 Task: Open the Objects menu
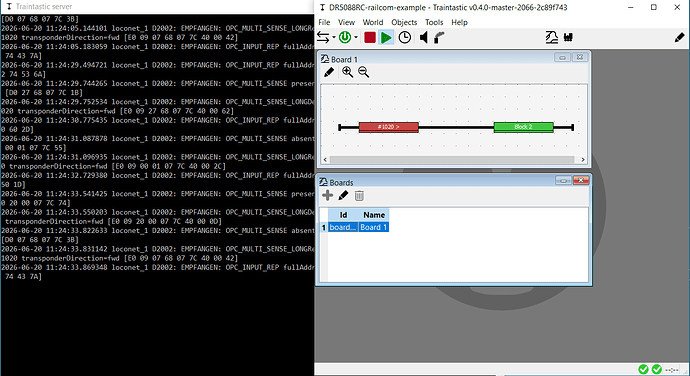click(404, 22)
